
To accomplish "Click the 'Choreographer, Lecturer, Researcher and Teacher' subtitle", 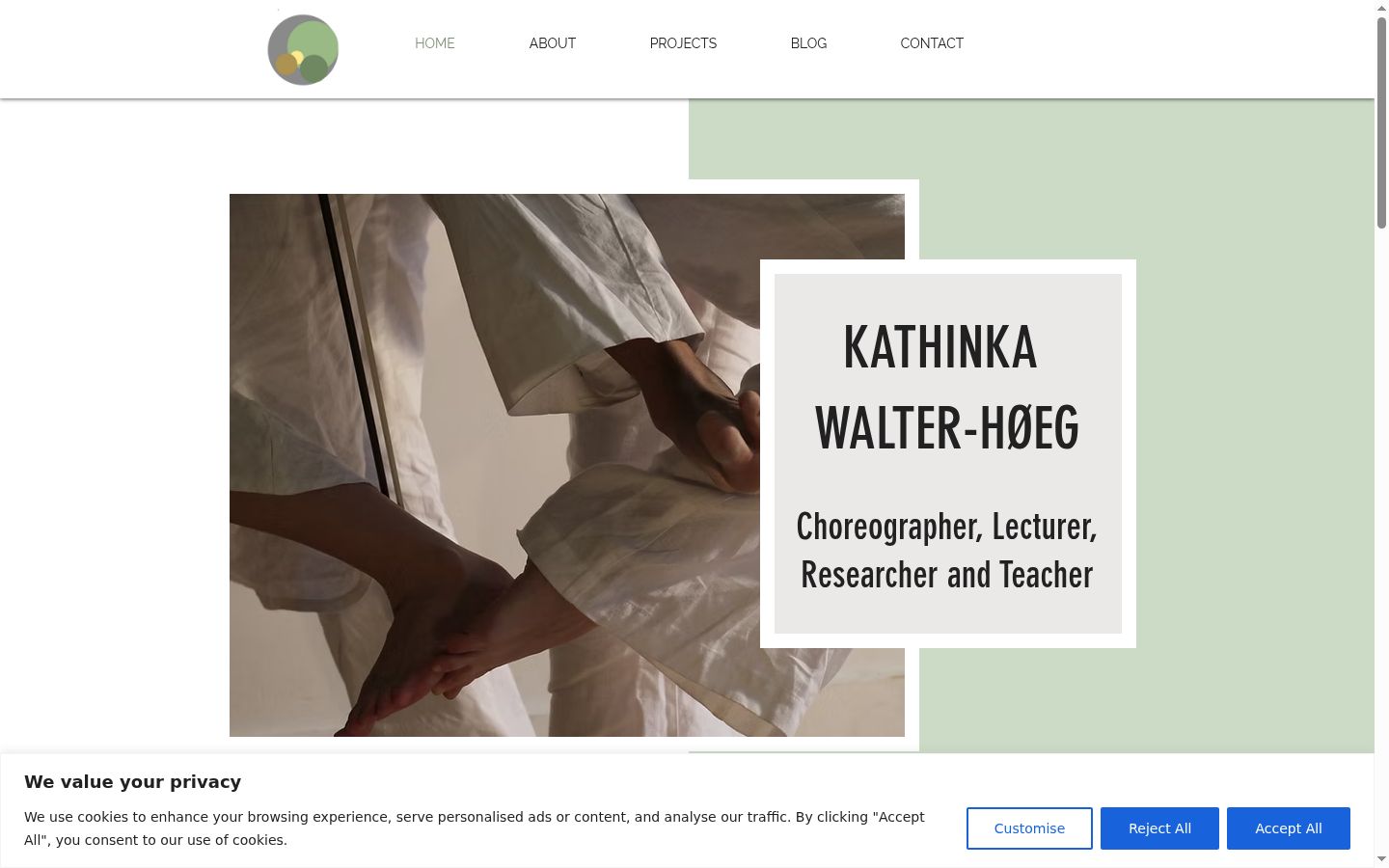I will [947, 551].
